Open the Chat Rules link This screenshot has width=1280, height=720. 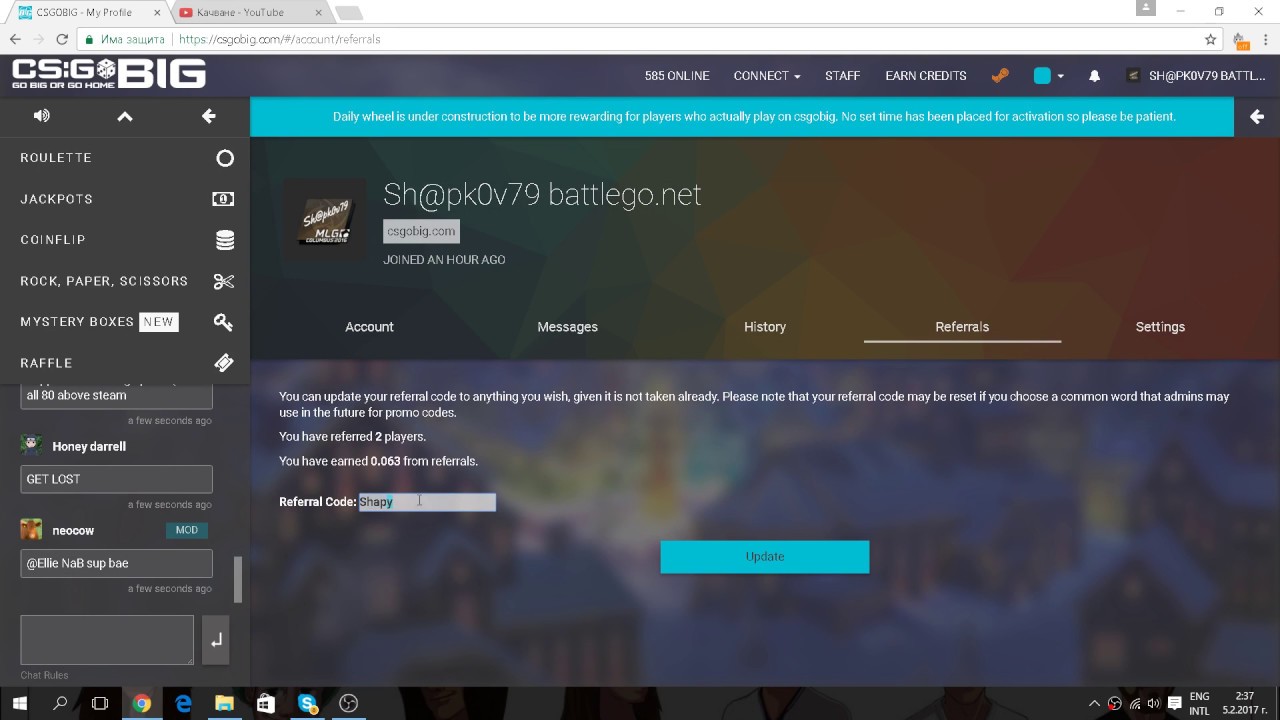tap(44, 676)
